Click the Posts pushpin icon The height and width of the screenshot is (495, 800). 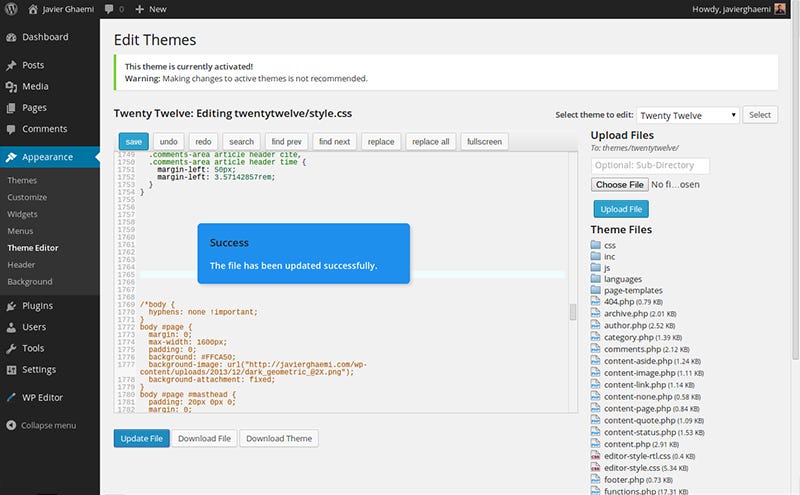[x=11, y=65]
